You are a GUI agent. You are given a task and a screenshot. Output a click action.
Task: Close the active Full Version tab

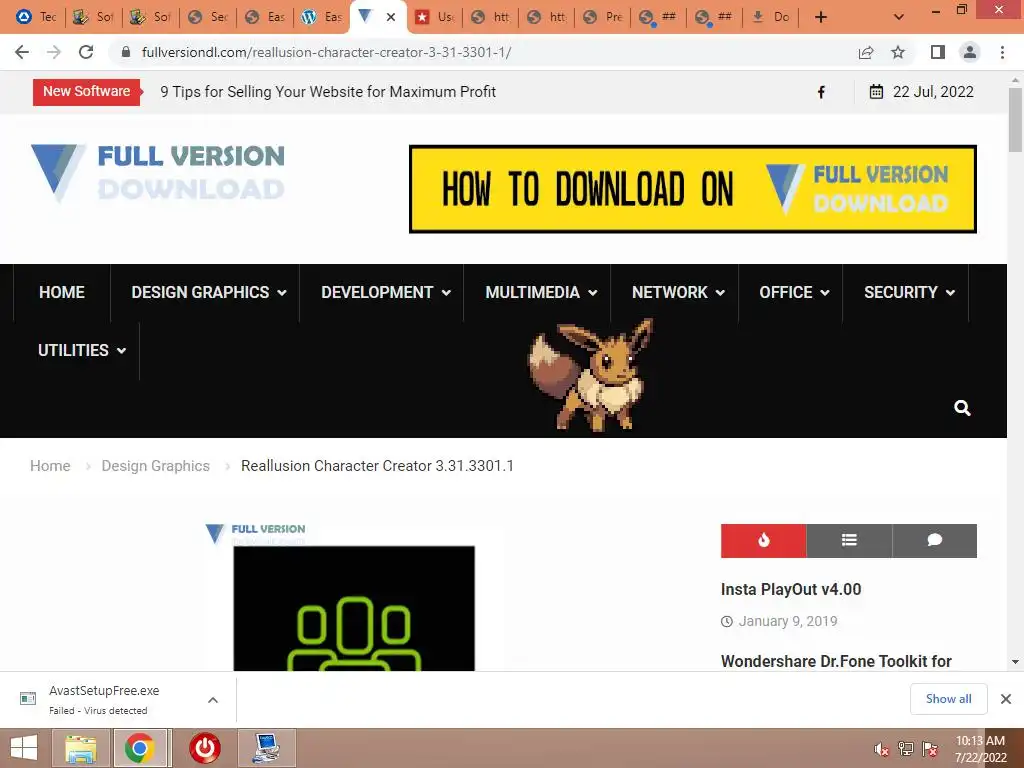391,17
